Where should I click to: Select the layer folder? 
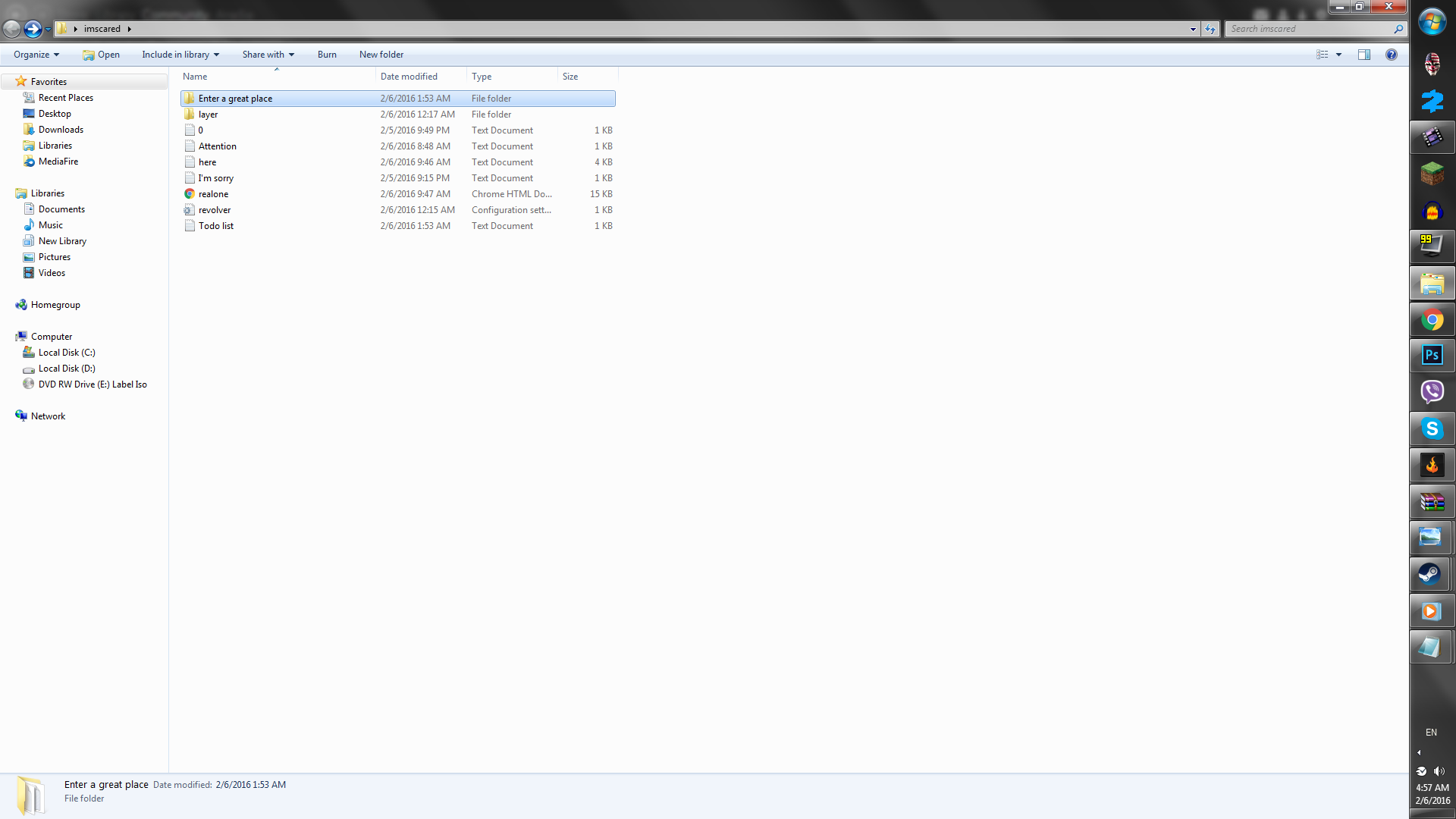click(208, 115)
